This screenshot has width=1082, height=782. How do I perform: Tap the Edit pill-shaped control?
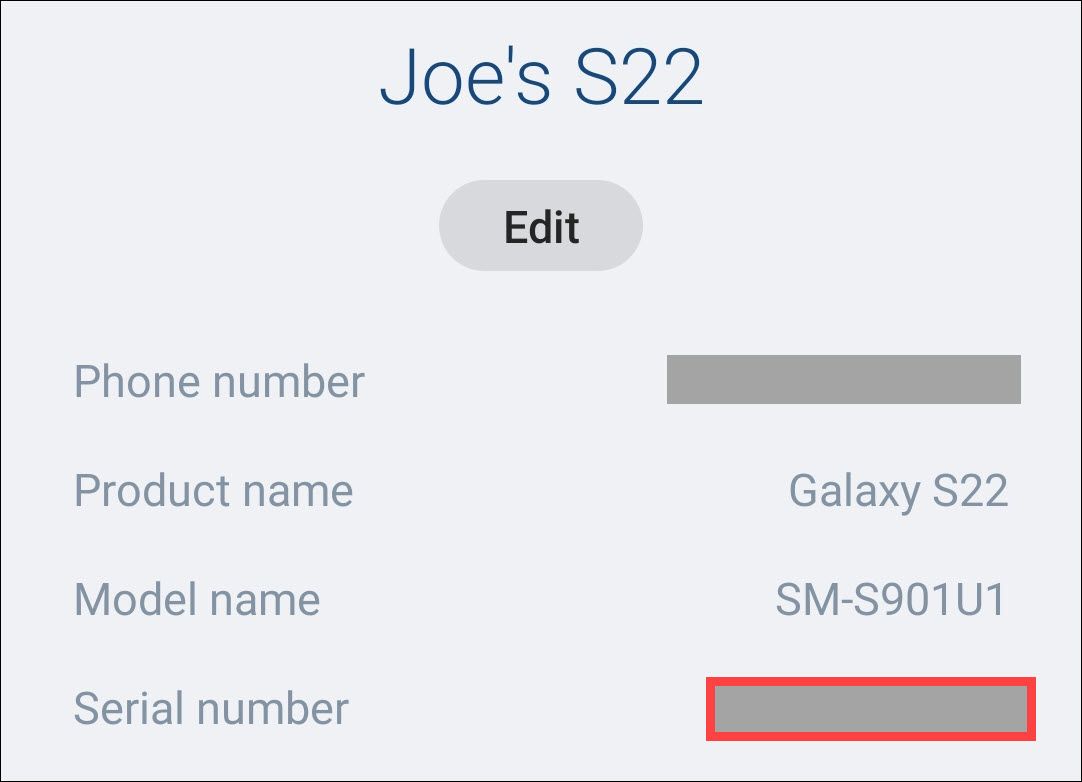pos(540,225)
